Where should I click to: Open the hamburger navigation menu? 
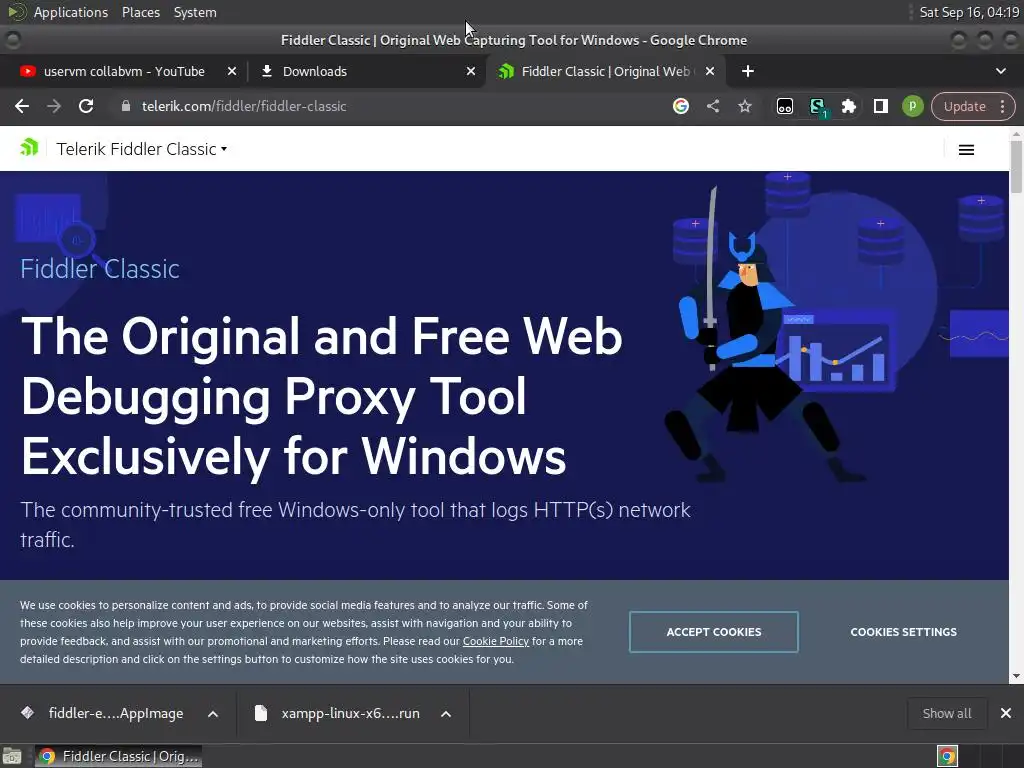tap(966, 150)
